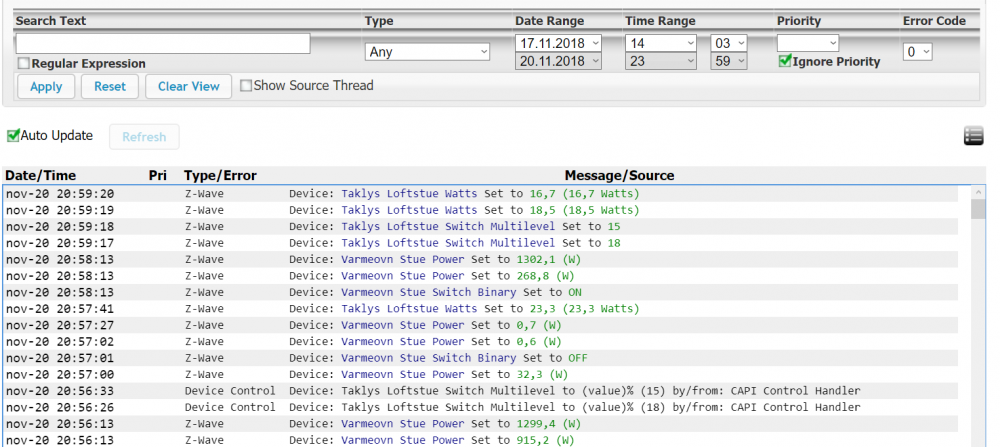Disable the Auto Update checkbox

(13, 136)
